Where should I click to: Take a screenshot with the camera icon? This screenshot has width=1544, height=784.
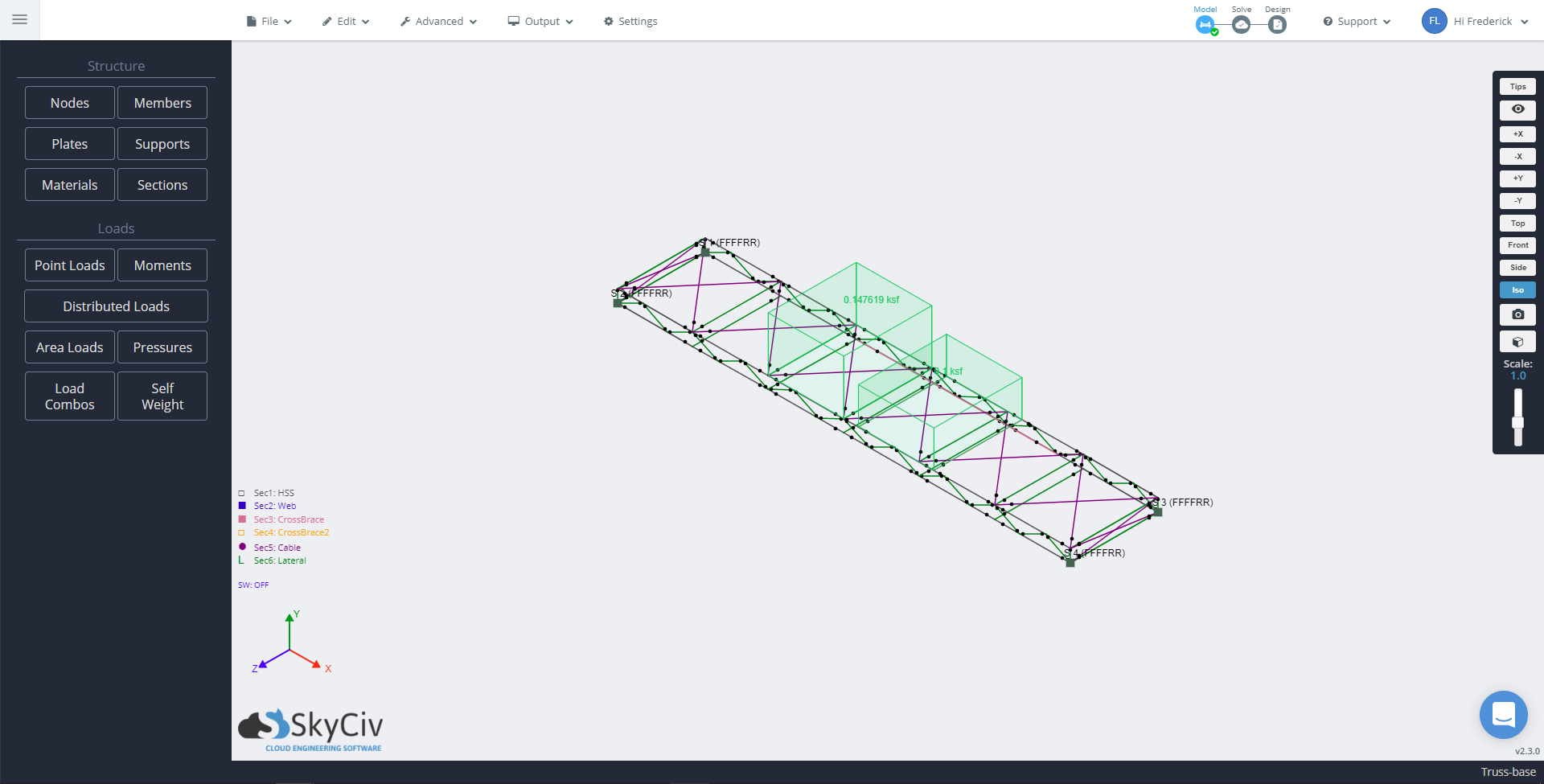pyautogui.click(x=1518, y=314)
